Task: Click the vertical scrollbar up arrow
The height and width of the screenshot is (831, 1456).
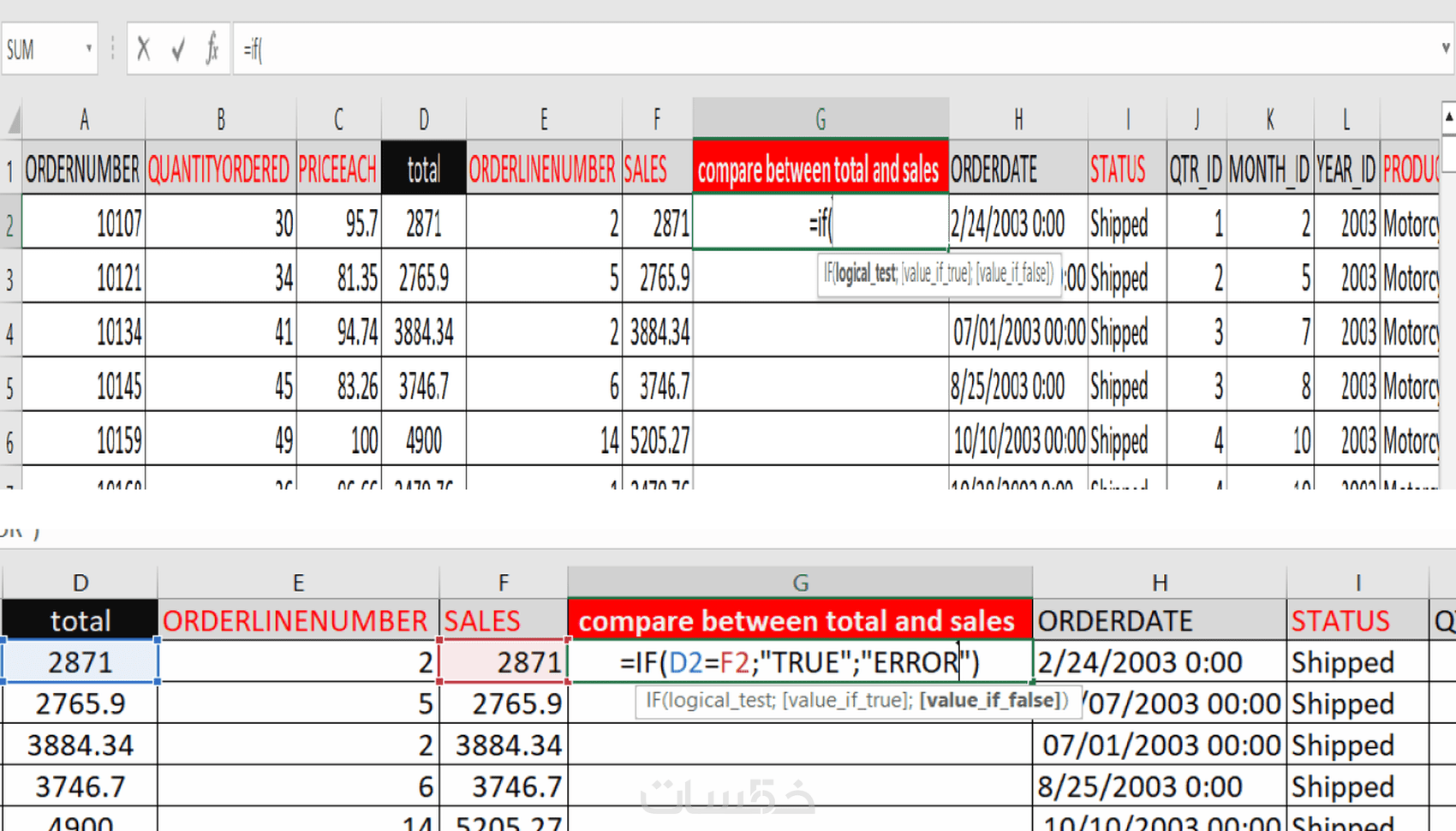Action: [x=1448, y=117]
